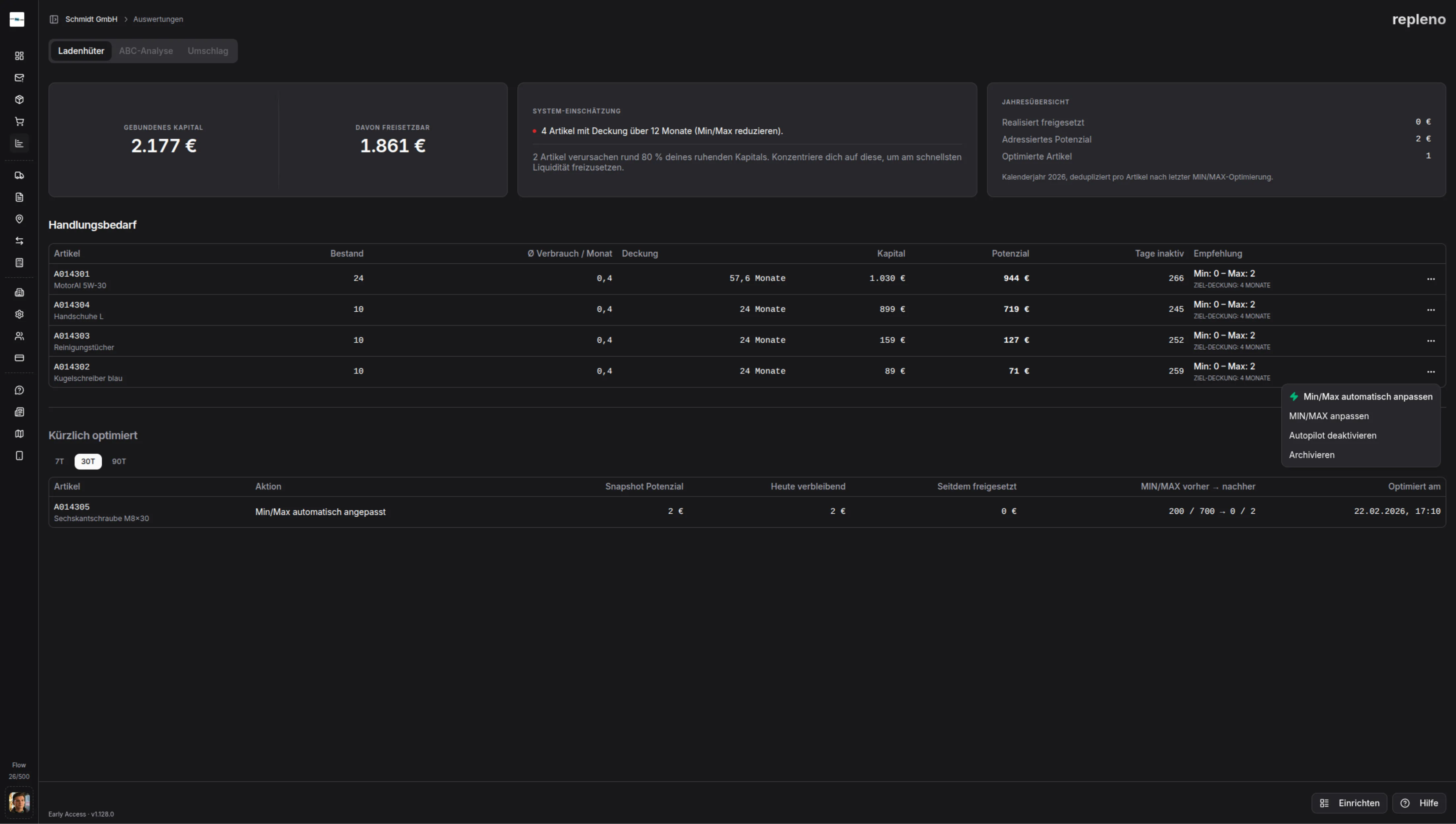Expand options menu for Reinigungstücher row
This screenshot has height=824, width=1456.
coord(1431,341)
